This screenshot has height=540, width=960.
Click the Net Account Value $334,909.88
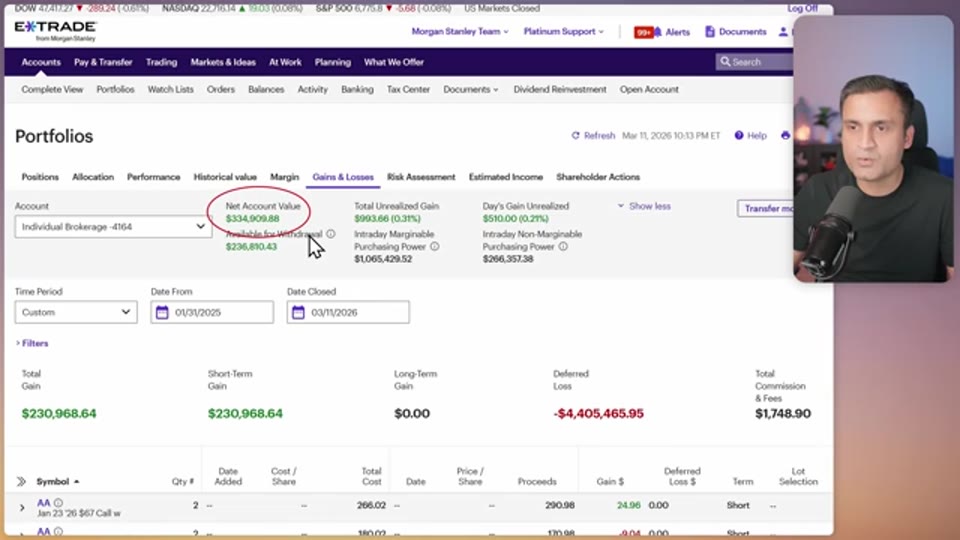pos(252,219)
